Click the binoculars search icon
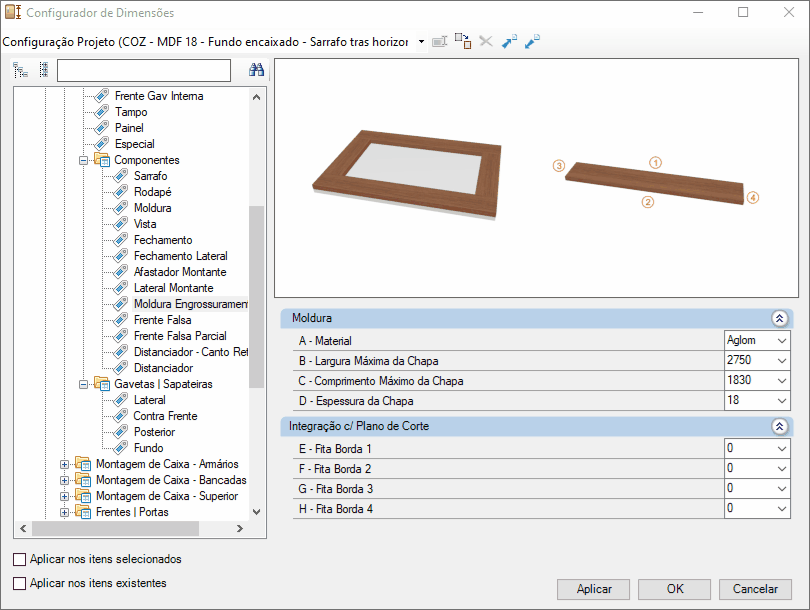 click(256, 70)
